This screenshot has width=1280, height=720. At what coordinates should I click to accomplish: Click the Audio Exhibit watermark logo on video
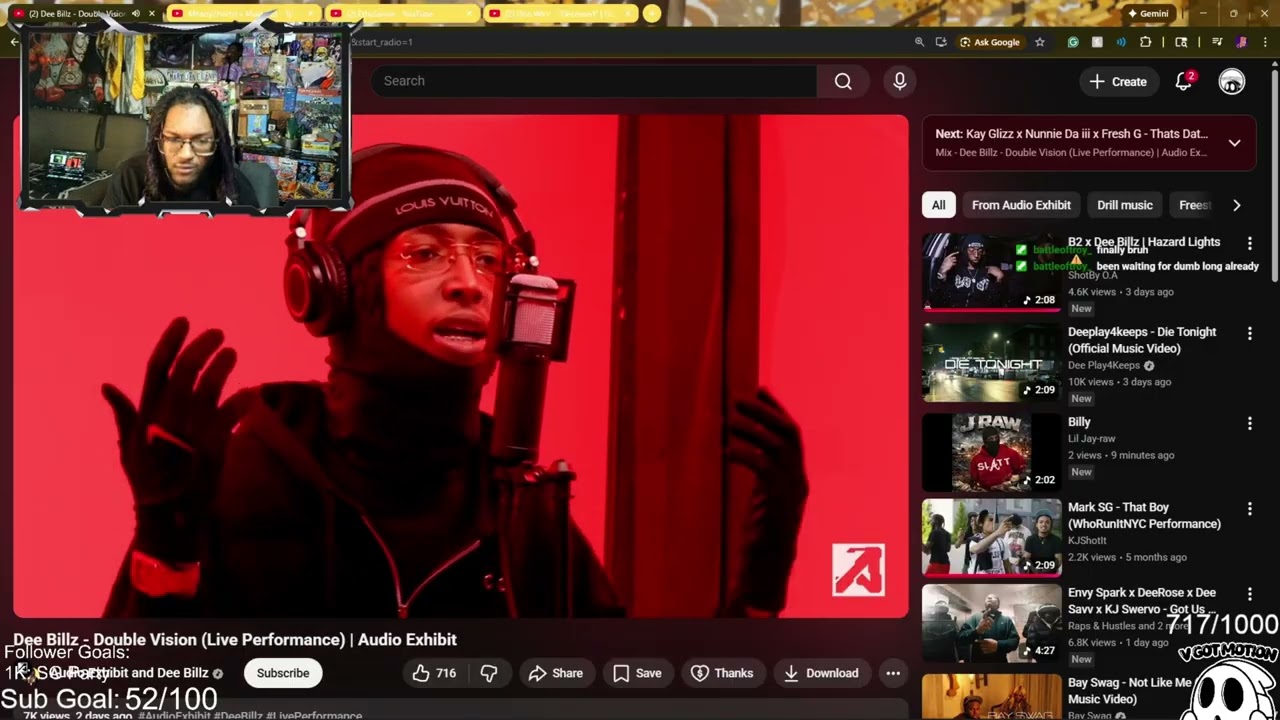[x=858, y=570]
